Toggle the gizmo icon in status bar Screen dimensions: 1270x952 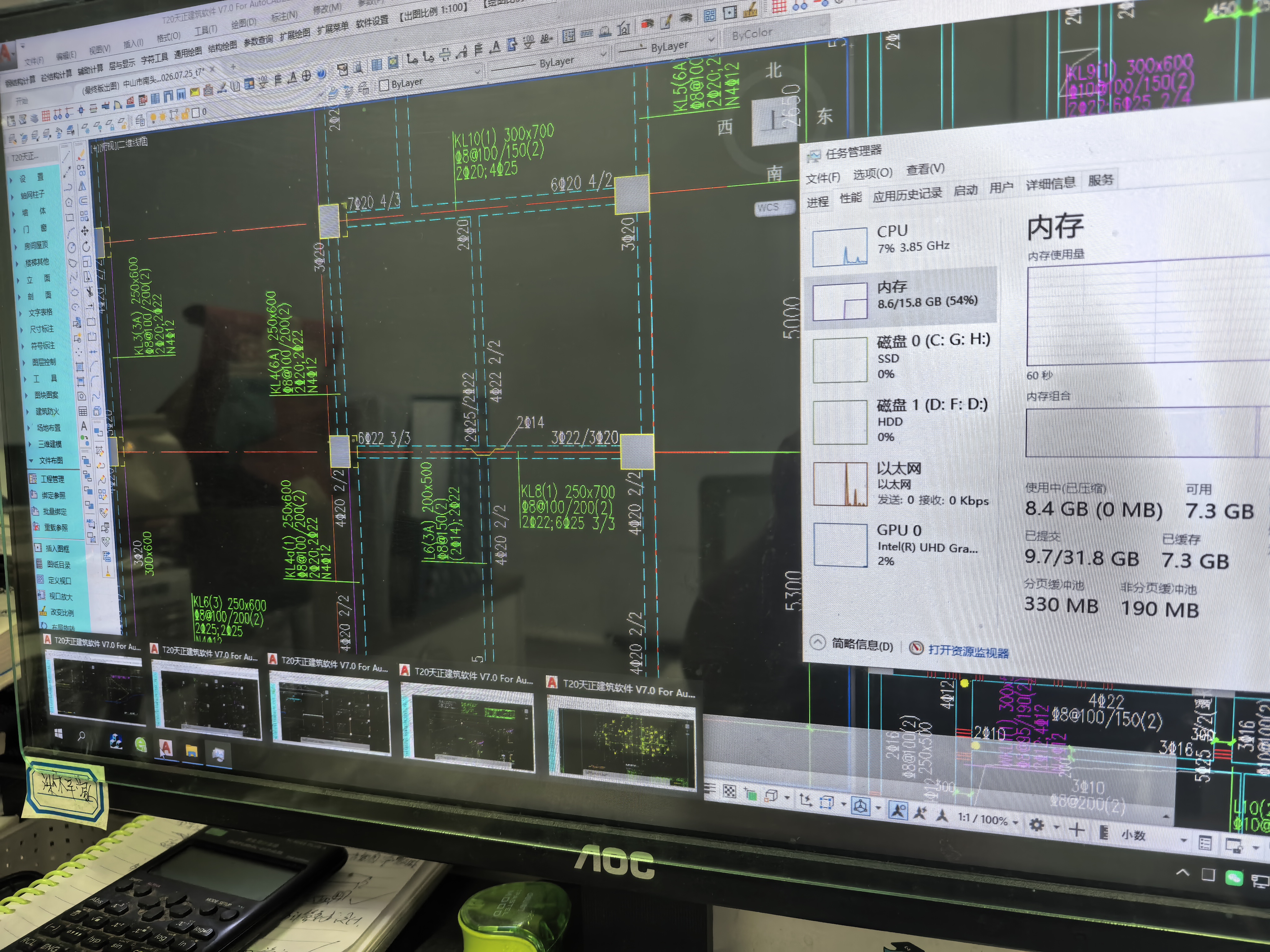(860, 806)
